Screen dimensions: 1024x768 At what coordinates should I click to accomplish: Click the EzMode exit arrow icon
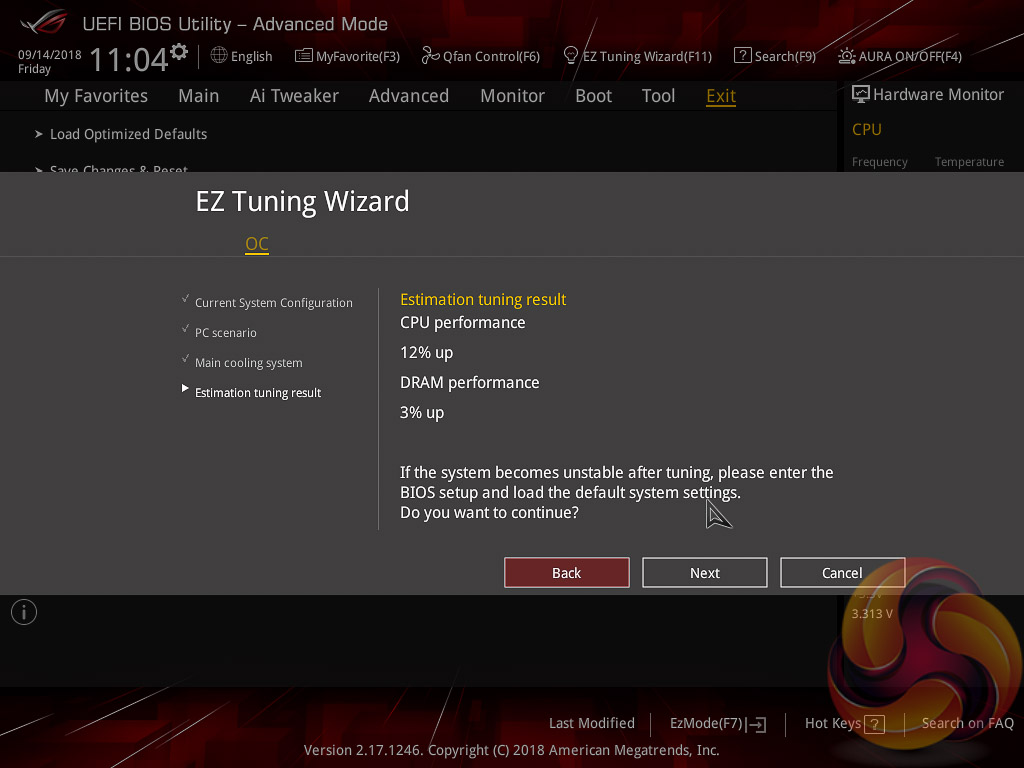[x=756, y=724]
